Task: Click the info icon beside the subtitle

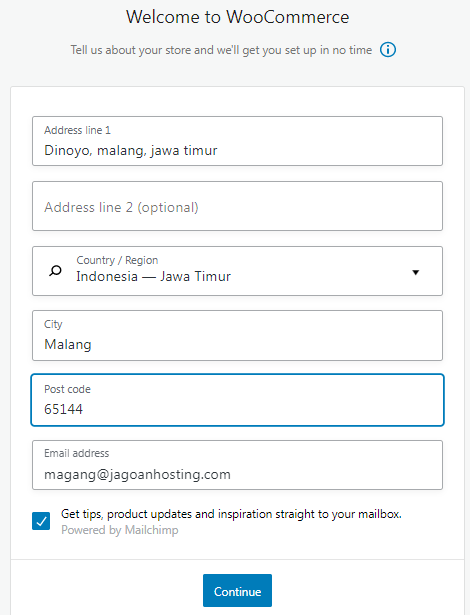Action: pyautogui.click(x=388, y=50)
